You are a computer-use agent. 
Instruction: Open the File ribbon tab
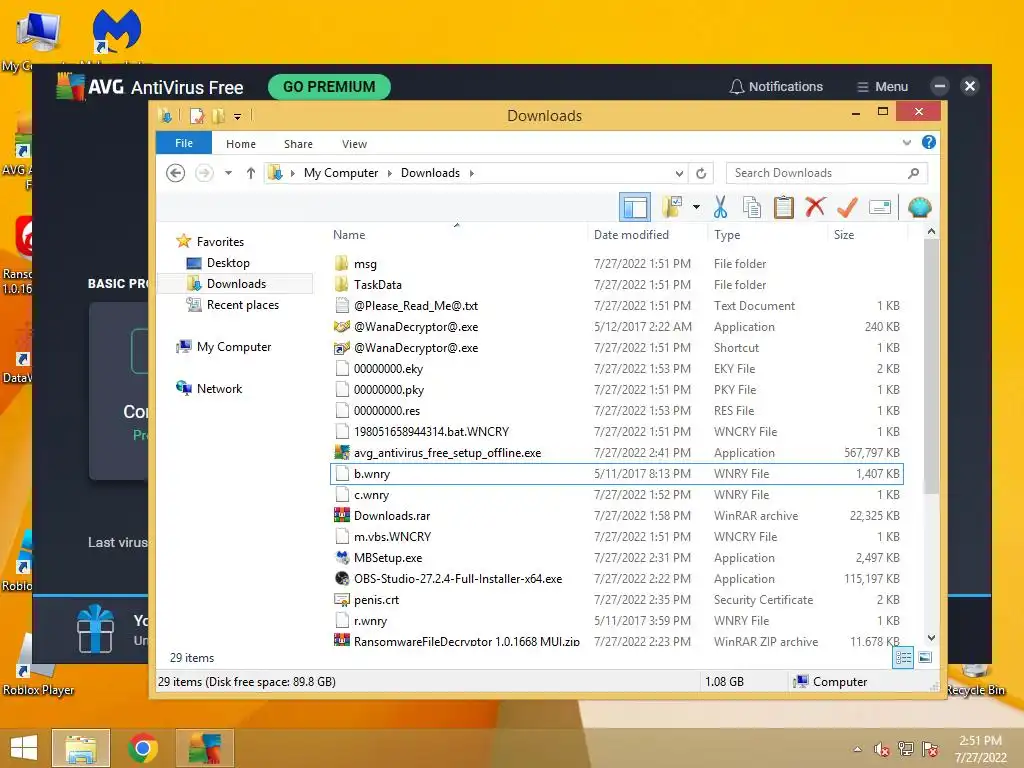[x=184, y=143]
